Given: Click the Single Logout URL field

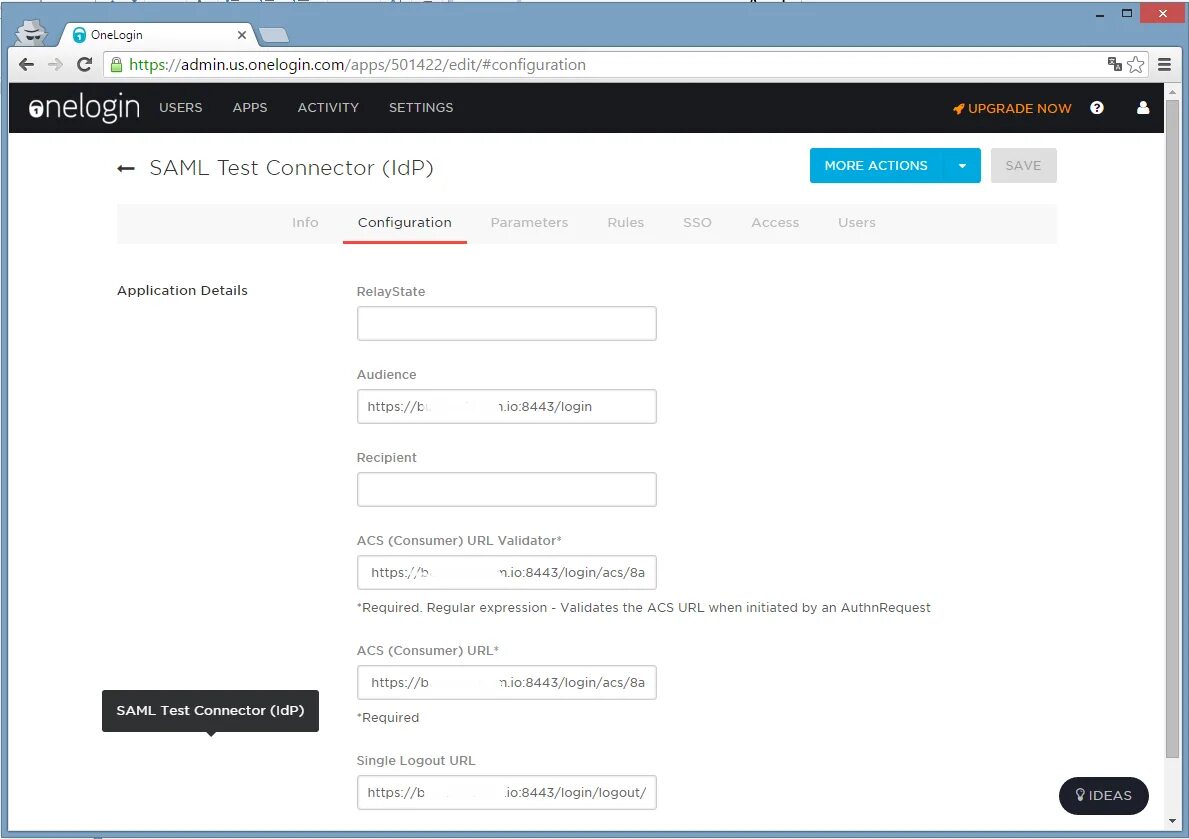Looking at the screenshot, I should coord(507,793).
